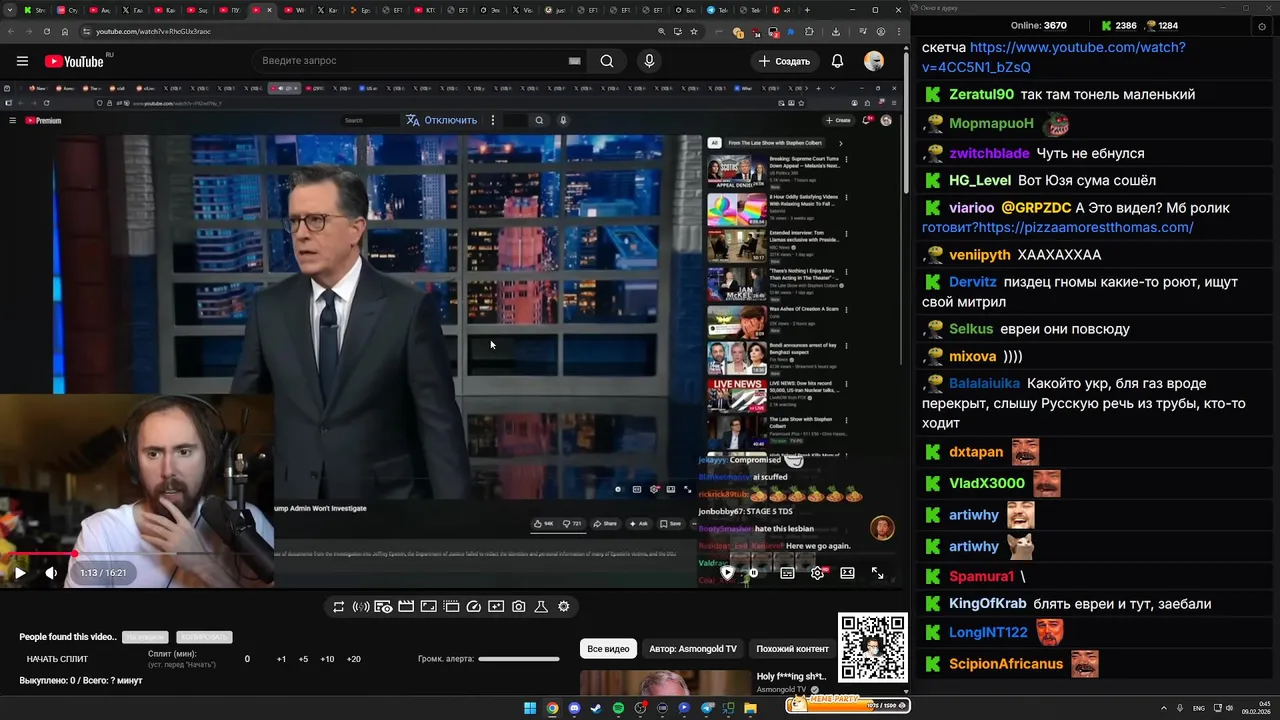The height and width of the screenshot is (720, 1280).
Task: Click the clapperboard icon in extension toolbar
Action: pyautogui.click(x=406, y=606)
